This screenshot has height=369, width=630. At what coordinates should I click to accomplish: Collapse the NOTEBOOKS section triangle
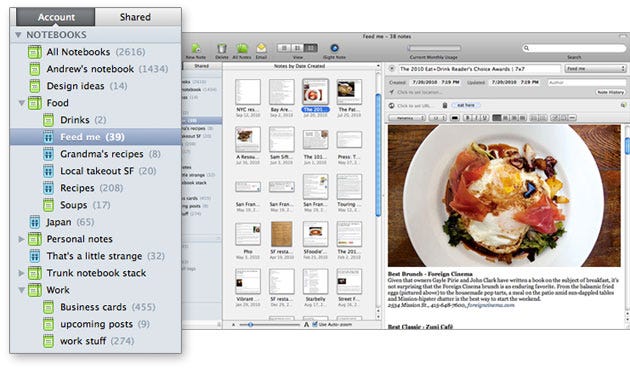18,35
